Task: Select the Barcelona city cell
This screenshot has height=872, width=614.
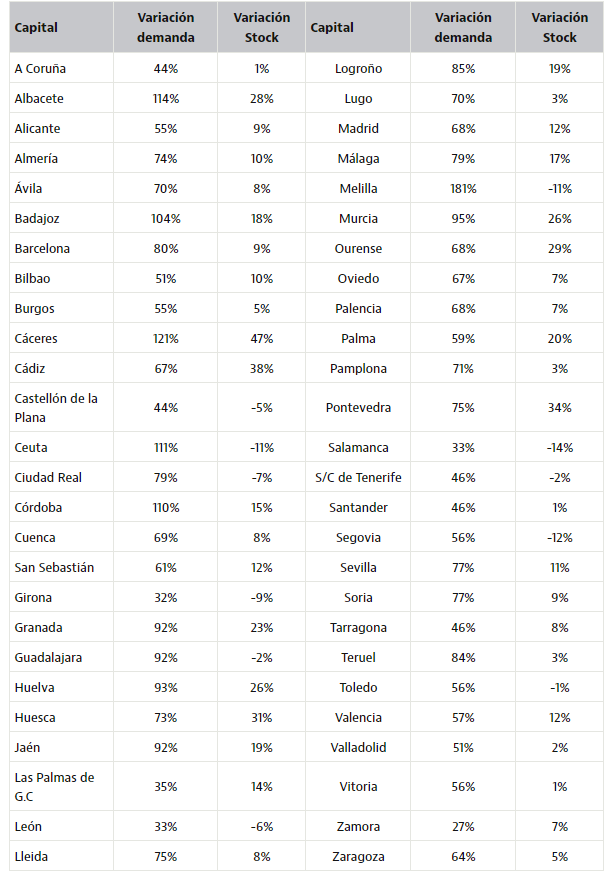Action: [x=61, y=249]
